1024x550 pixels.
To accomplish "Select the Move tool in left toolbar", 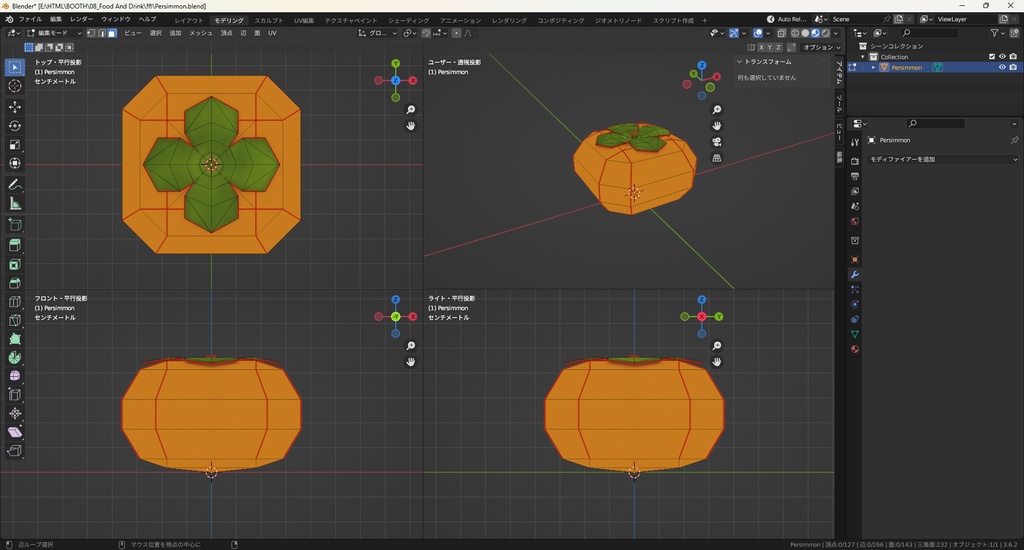I will coord(15,106).
